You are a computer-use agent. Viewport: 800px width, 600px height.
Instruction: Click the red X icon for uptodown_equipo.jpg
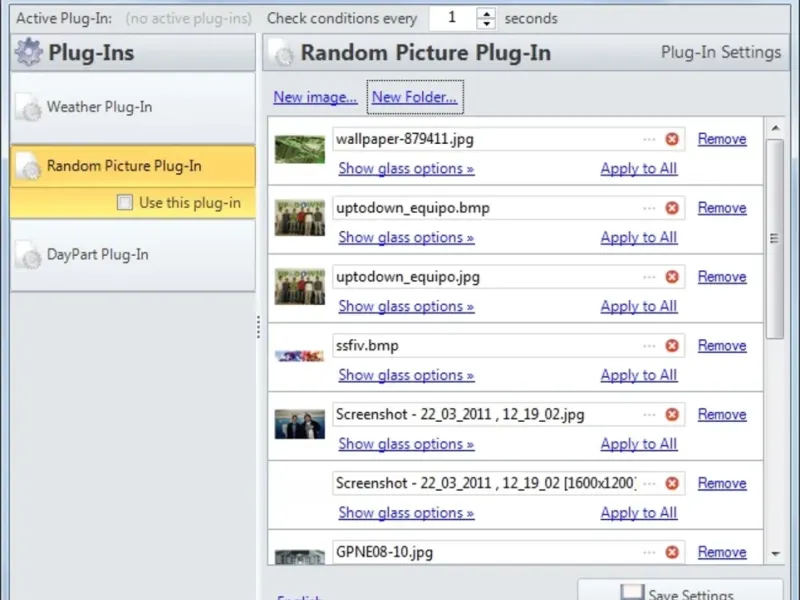pyautogui.click(x=672, y=277)
